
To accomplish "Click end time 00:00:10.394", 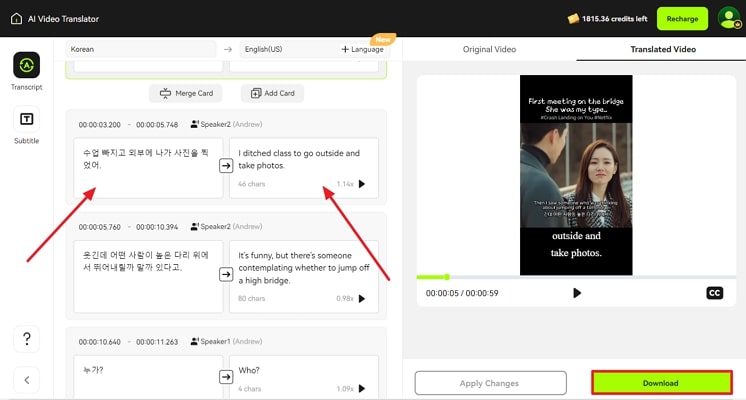I will point(157,227).
